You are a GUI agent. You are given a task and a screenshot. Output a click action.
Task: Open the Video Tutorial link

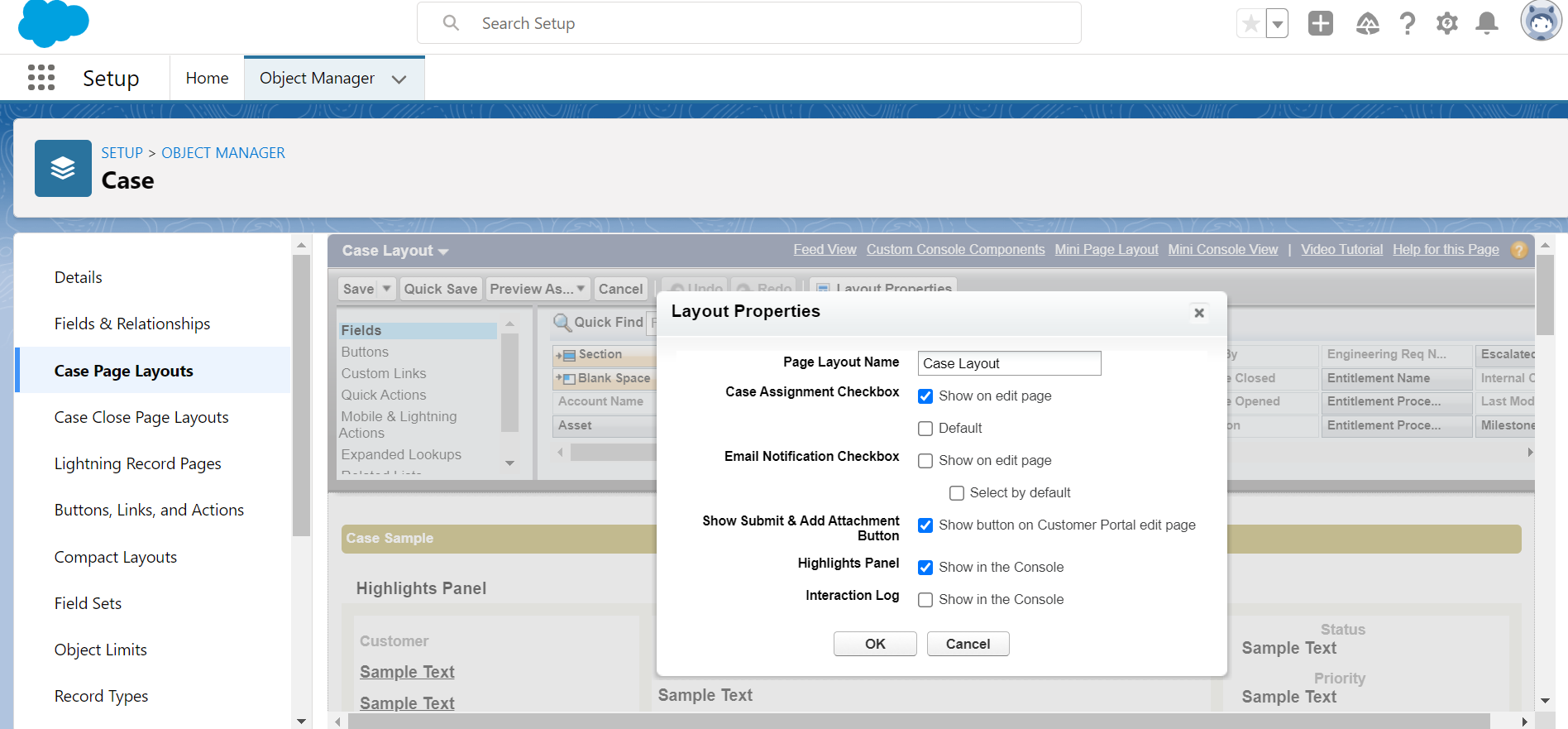1341,250
